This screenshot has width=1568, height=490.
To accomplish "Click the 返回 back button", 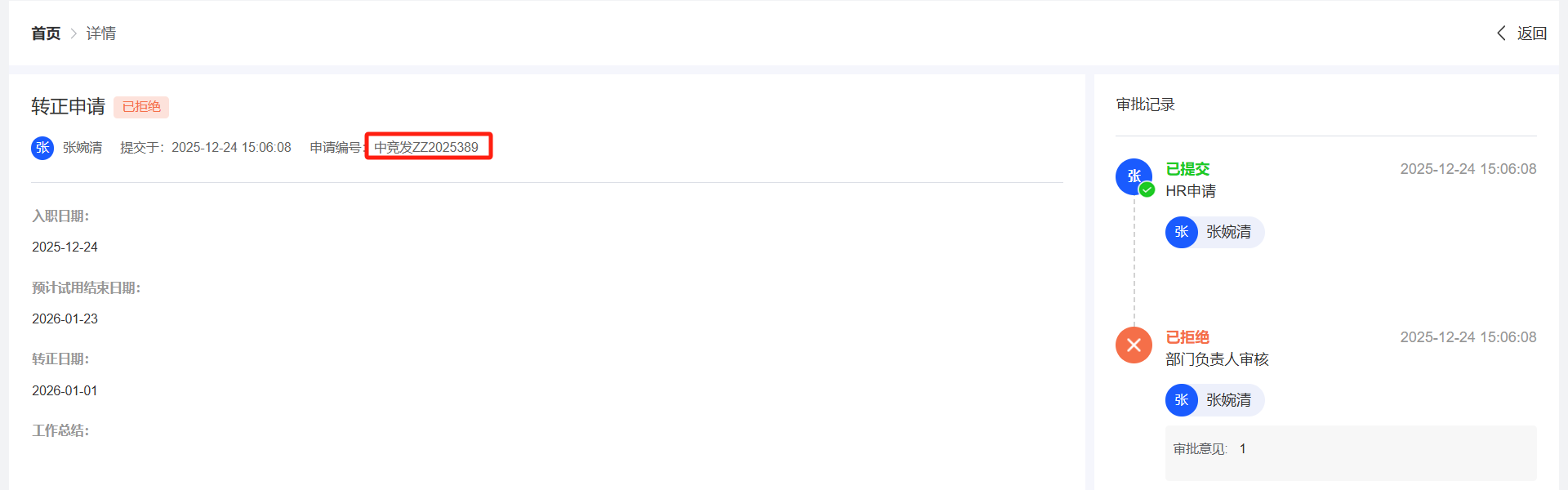I will (1531, 33).
